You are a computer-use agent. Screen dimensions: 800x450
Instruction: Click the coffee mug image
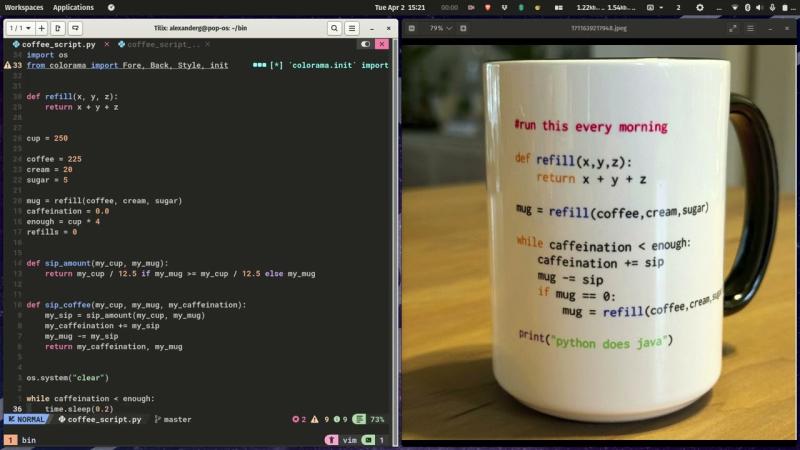point(599,242)
